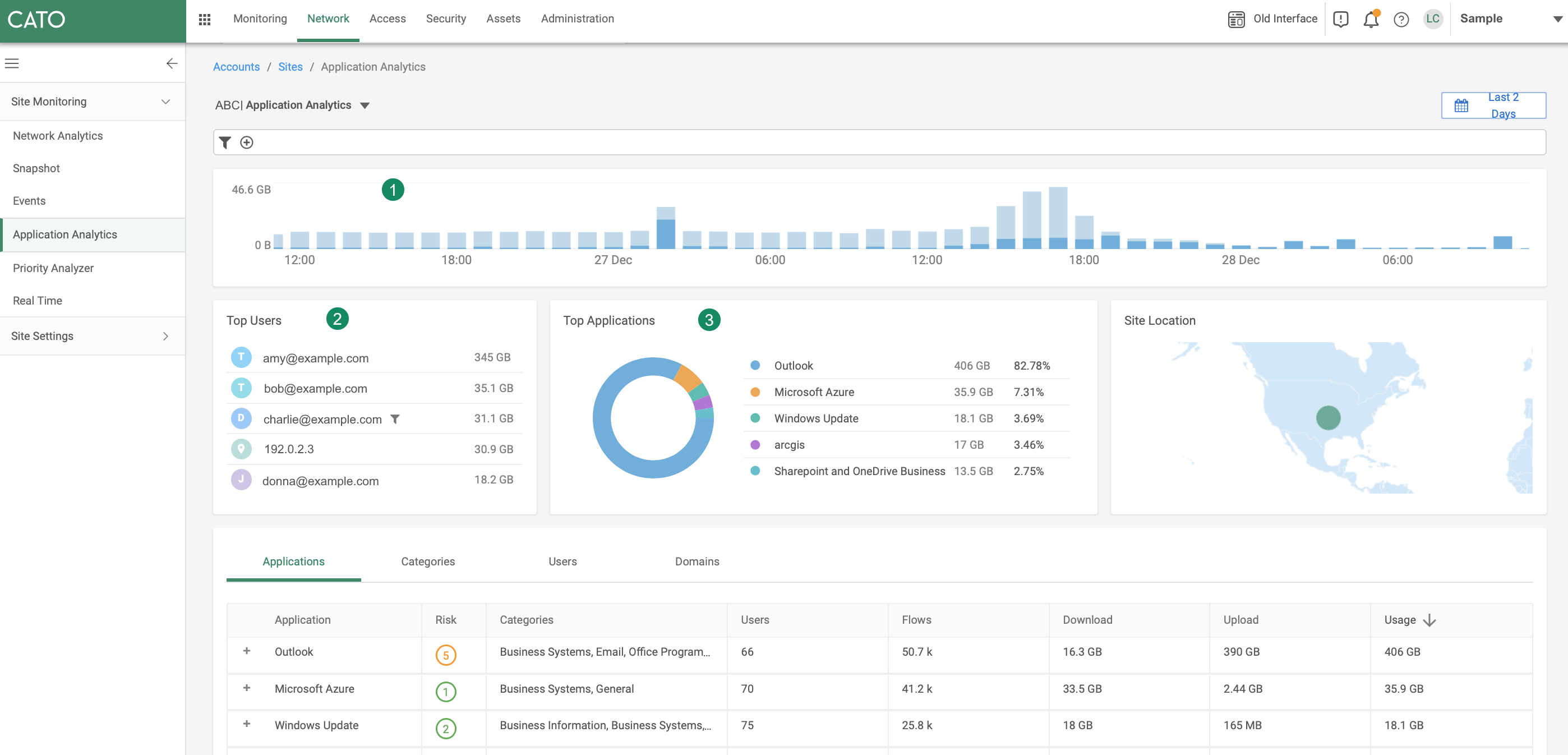Image resolution: width=1568 pixels, height=755 pixels.
Task: Click filter icon next to charlie@example.com
Action: pyautogui.click(x=395, y=419)
